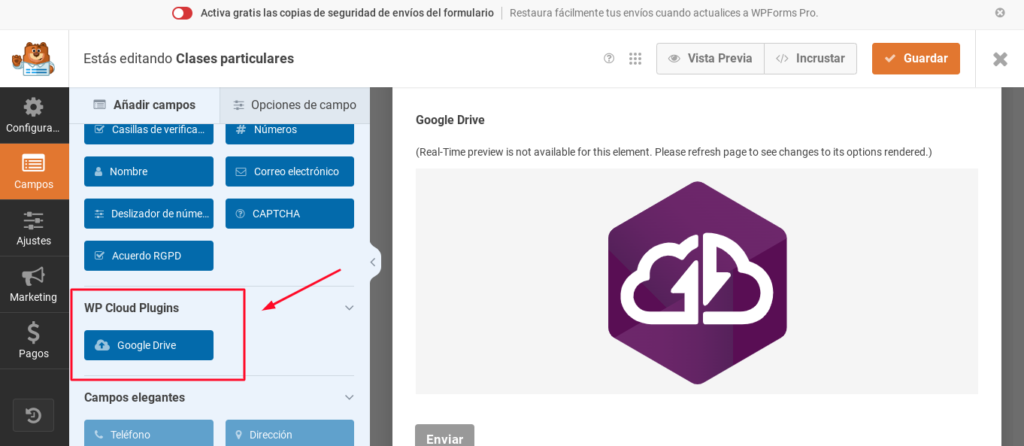The width and height of the screenshot is (1024, 446).
Task: Open Marketing megaphone sidebar section
Action: (x=34, y=284)
